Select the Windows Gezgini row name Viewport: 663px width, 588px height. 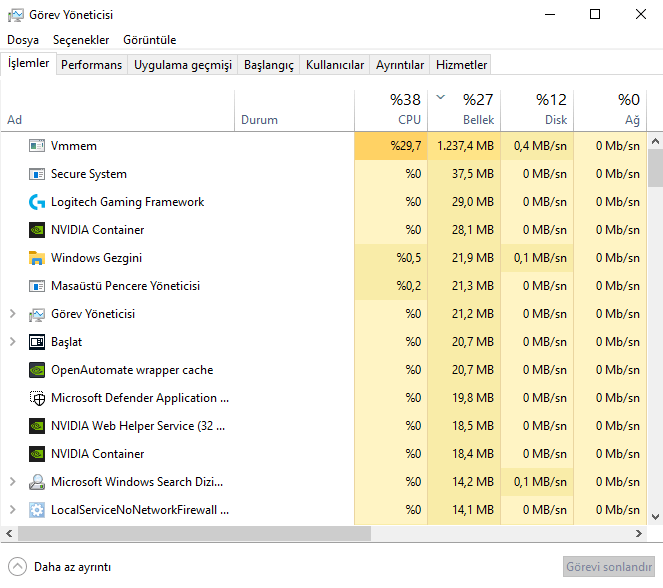tap(96, 258)
